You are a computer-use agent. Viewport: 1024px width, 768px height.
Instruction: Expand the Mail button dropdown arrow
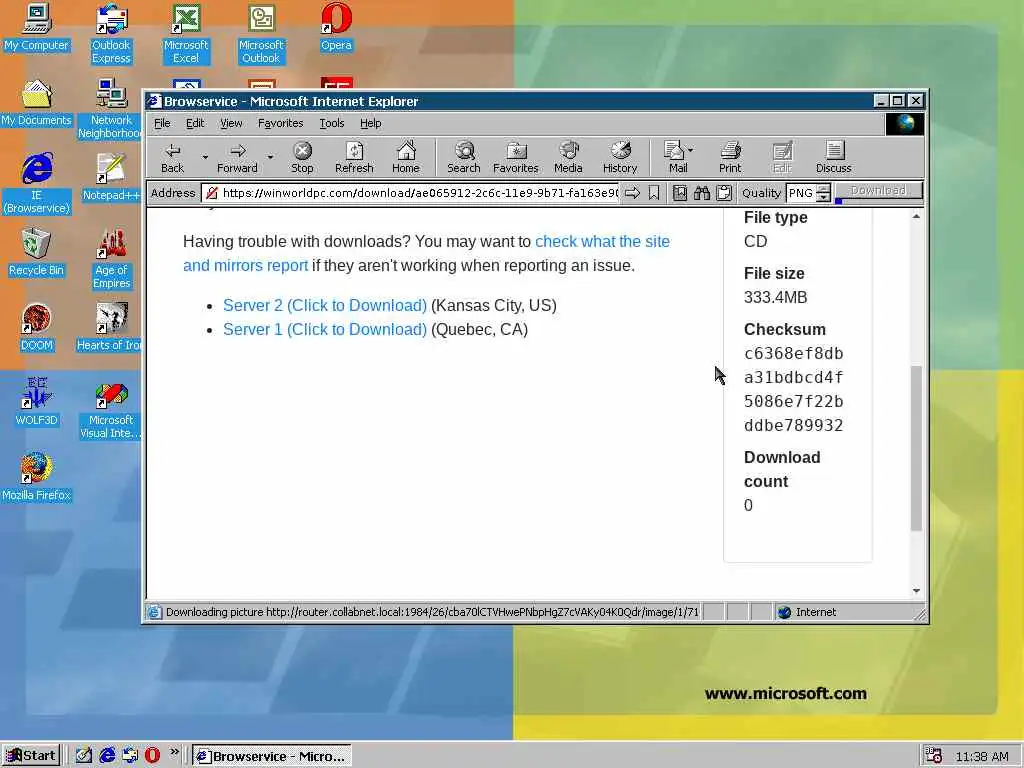coord(691,150)
